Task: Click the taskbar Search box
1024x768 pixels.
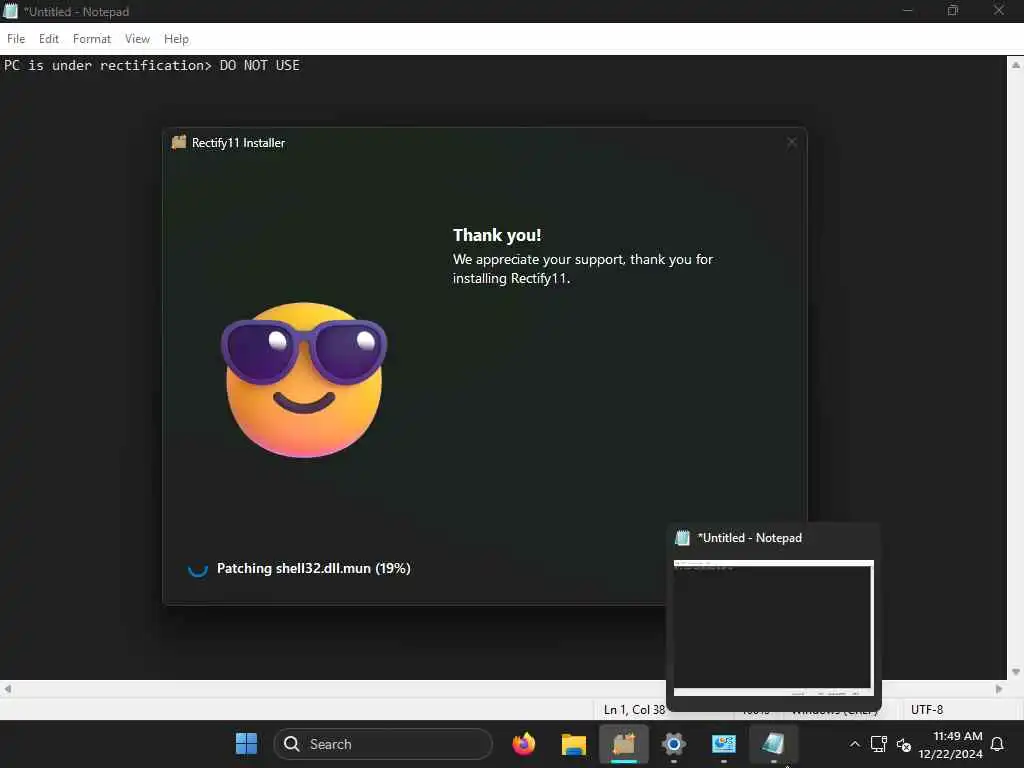Action: 383,744
